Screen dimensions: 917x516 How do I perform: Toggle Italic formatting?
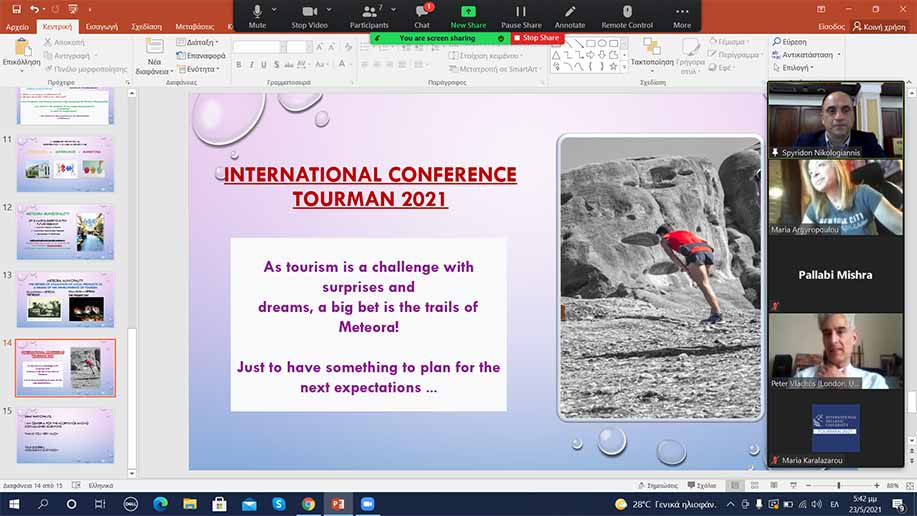point(251,64)
